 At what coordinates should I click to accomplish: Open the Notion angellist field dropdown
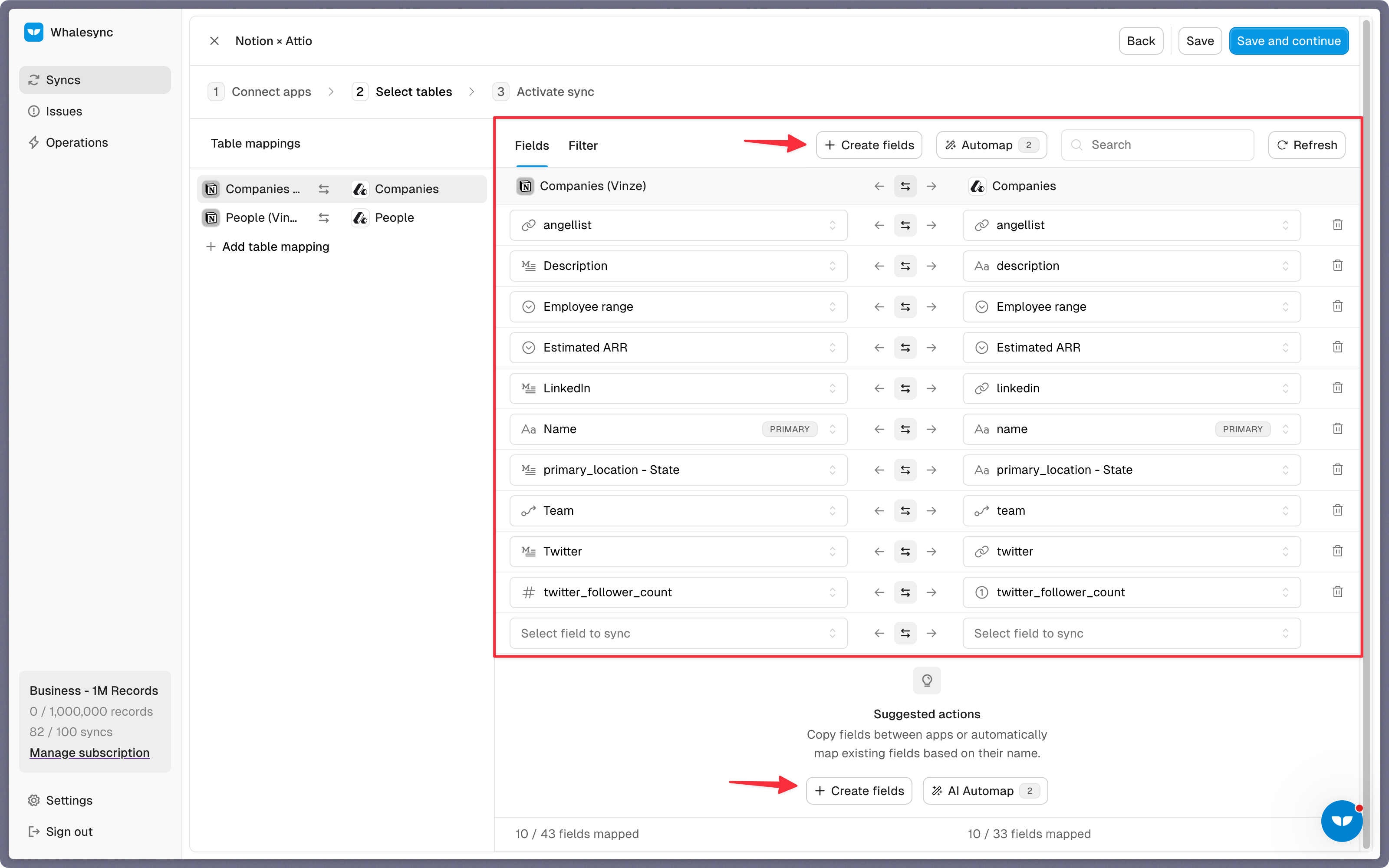tap(678, 225)
